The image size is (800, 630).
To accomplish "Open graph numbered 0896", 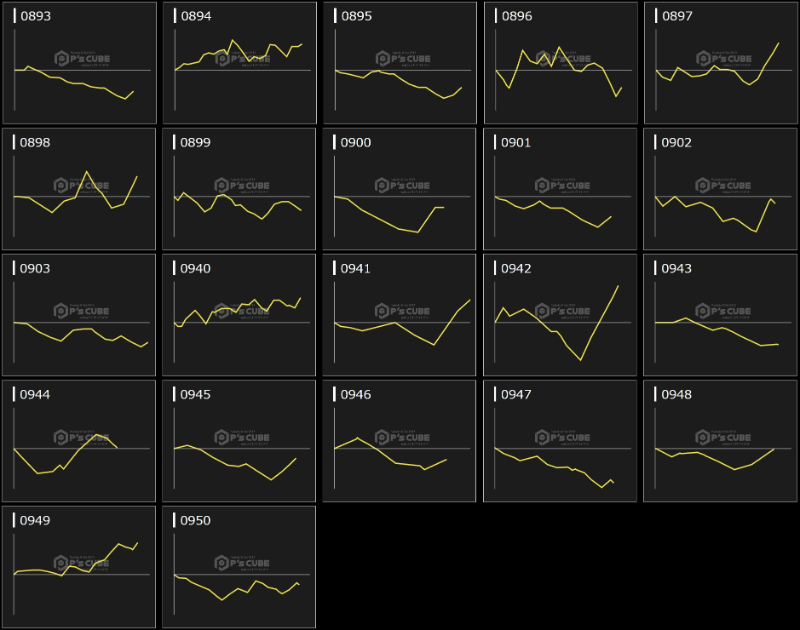I will [560, 63].
